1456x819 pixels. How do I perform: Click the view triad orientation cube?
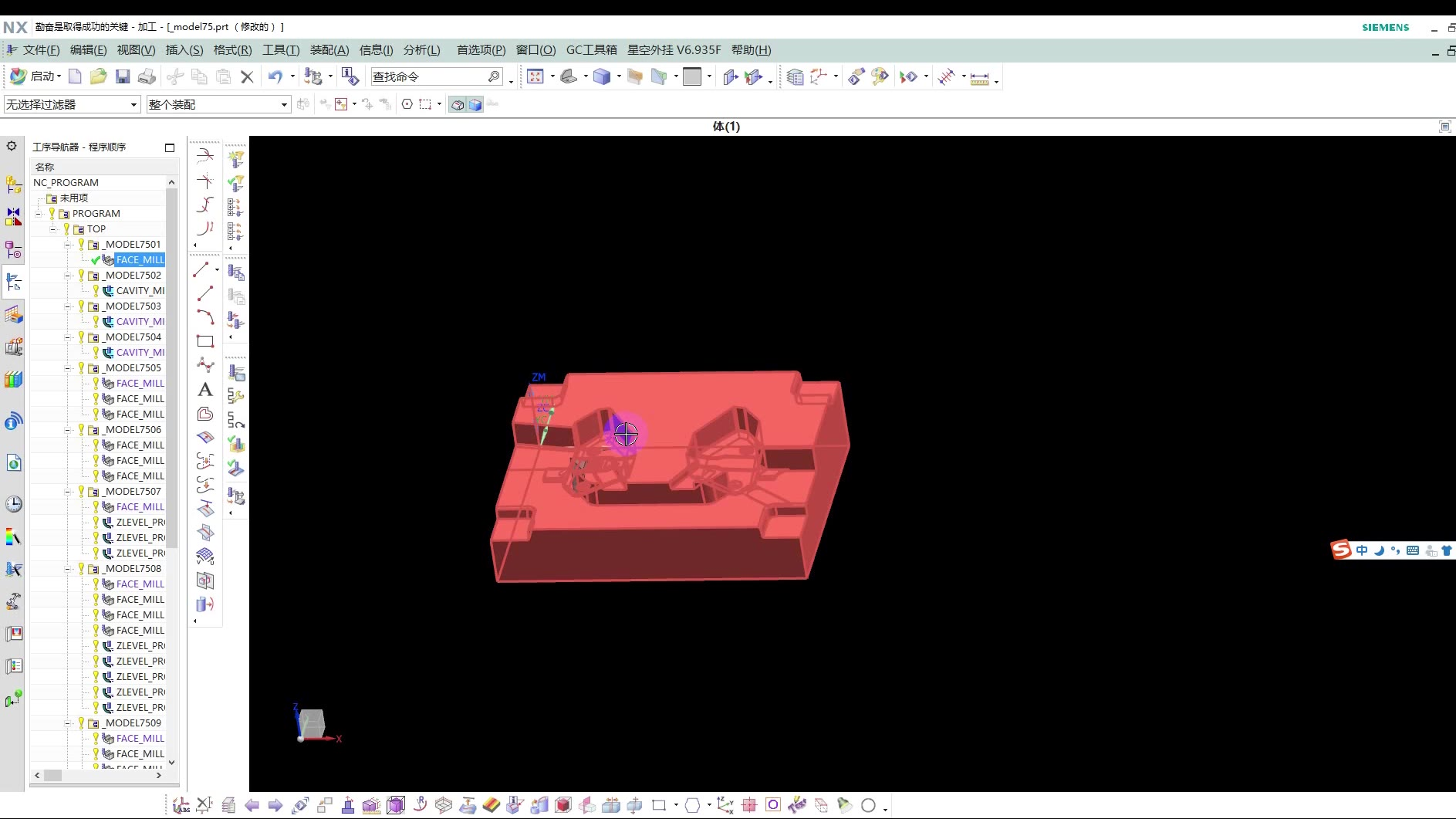coord(312,724)
